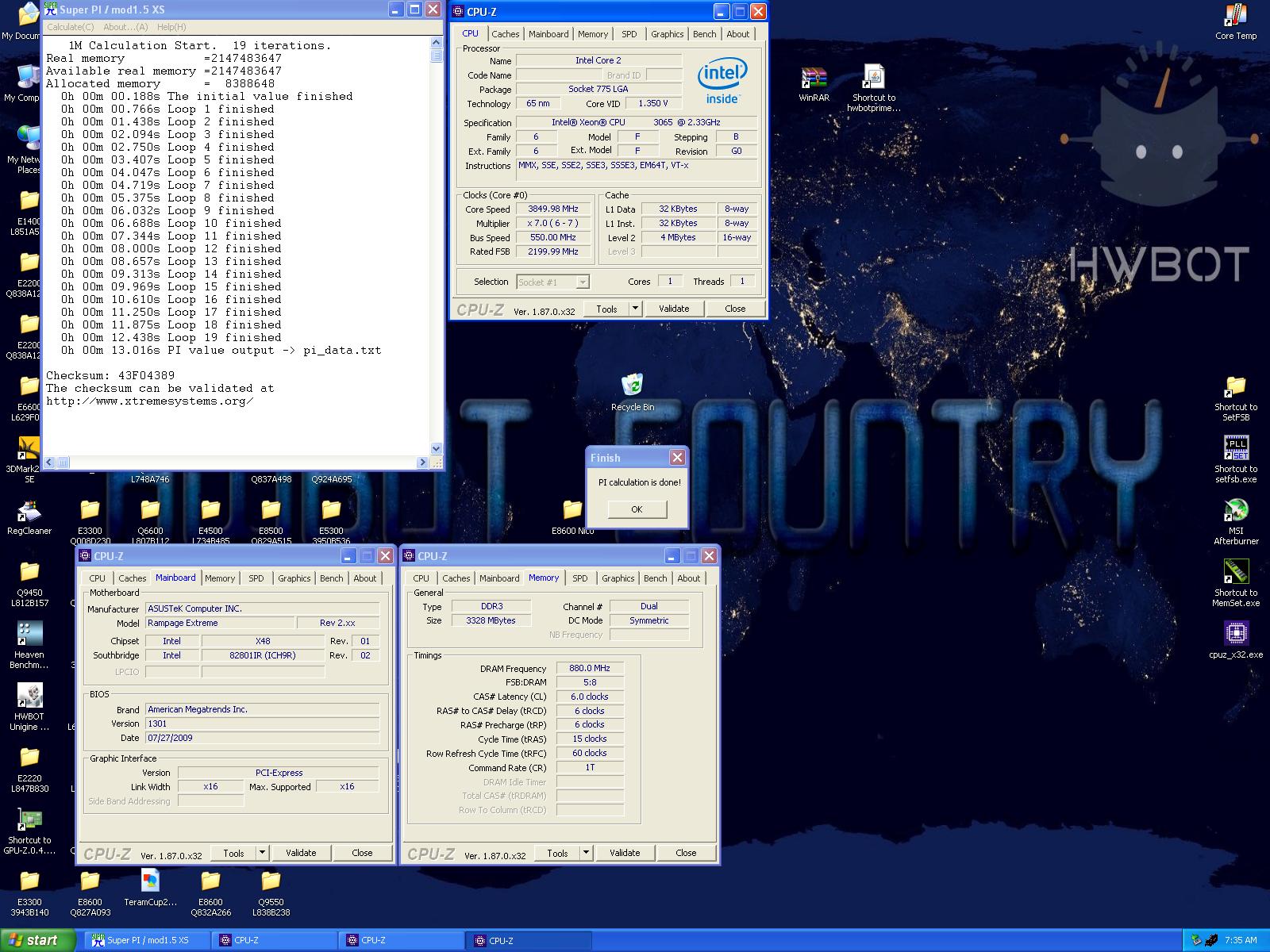Viewport: 1270px width, 952px height.
Task: Launch the setfsb.exe shortcut icon
Action: pos(1236,448)
